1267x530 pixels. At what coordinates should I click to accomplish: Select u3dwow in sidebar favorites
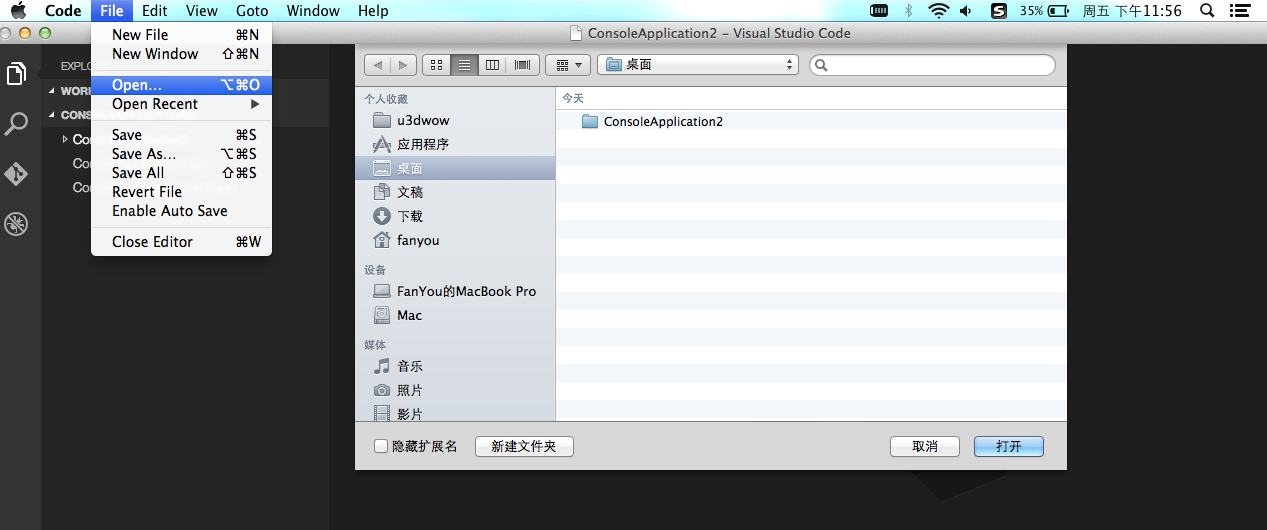[x=455, y=120]
